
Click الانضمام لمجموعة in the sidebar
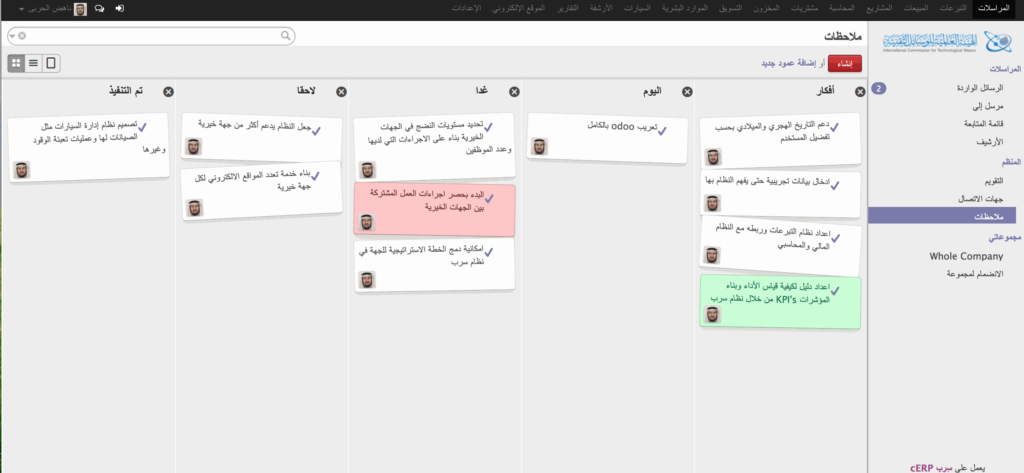(974, 274)
